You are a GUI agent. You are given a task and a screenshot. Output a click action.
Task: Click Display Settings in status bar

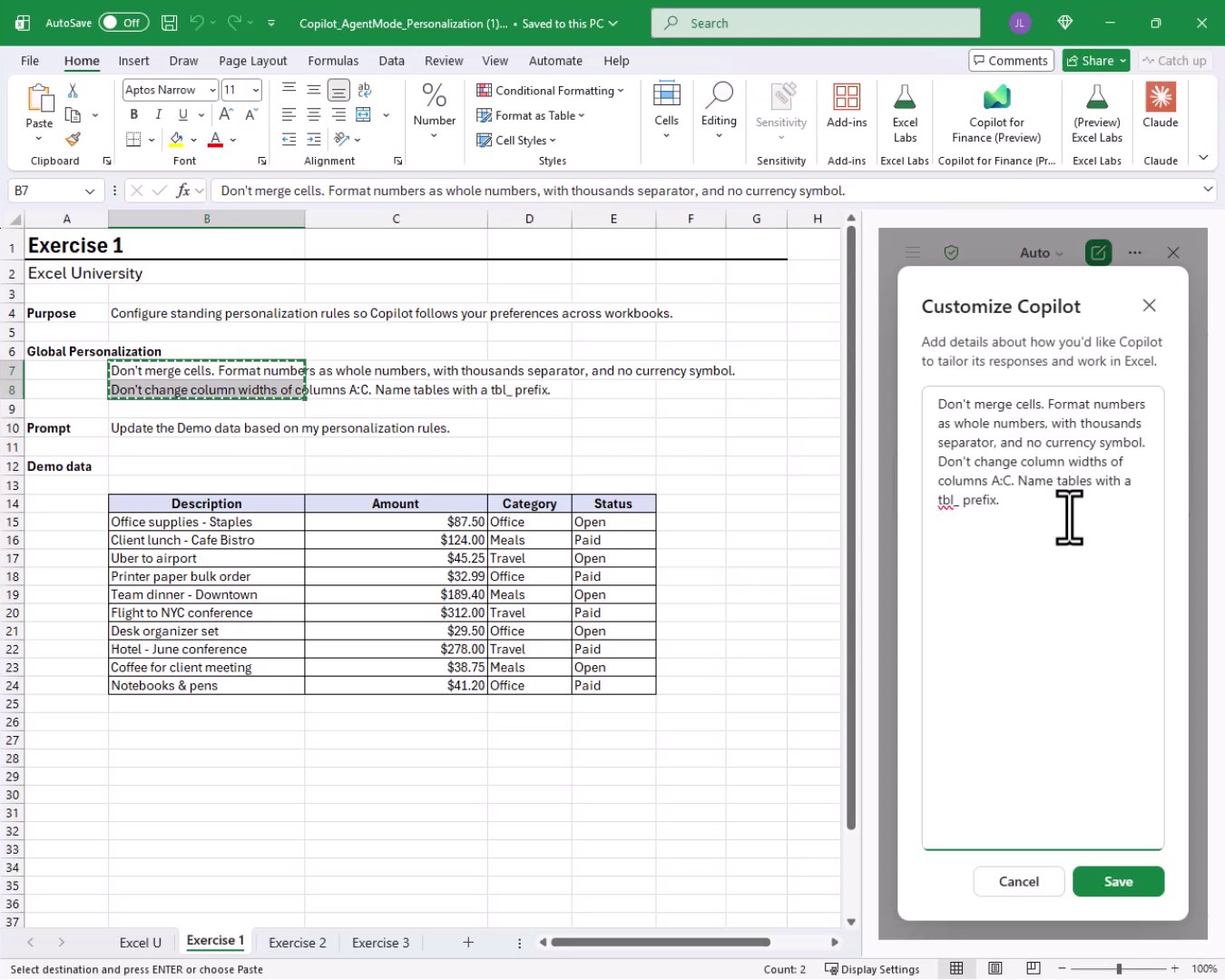tap(872, 969)
